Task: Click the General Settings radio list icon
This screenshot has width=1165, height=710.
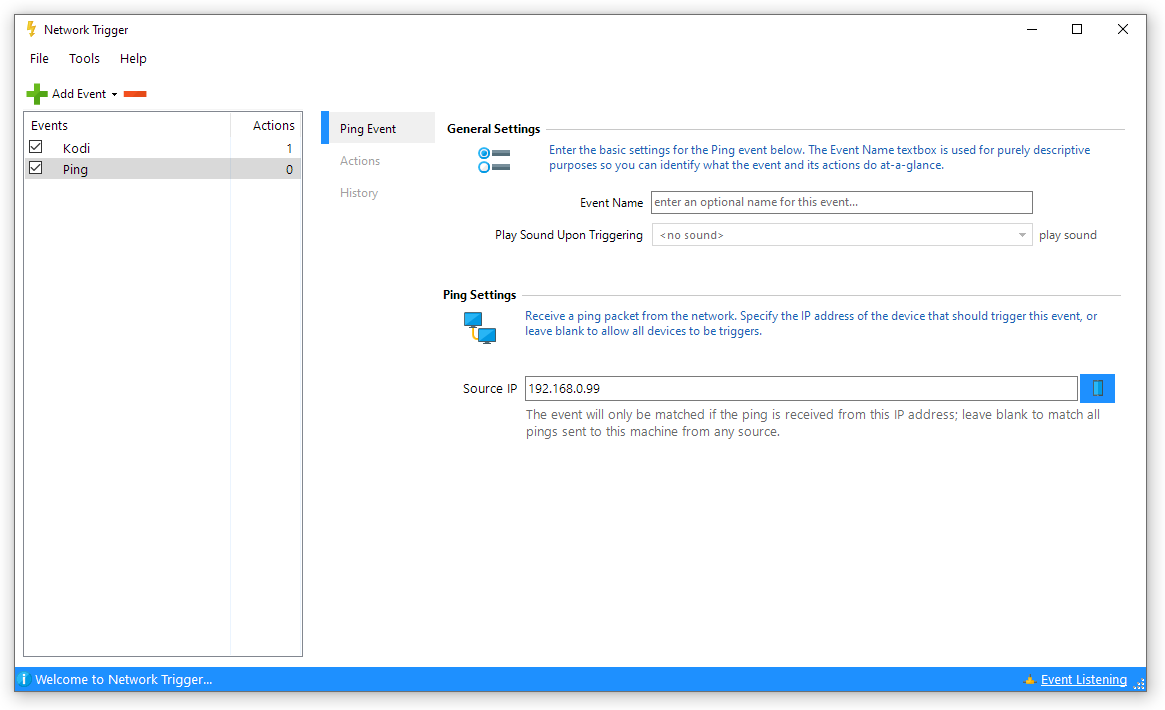Action: point(494,160)
